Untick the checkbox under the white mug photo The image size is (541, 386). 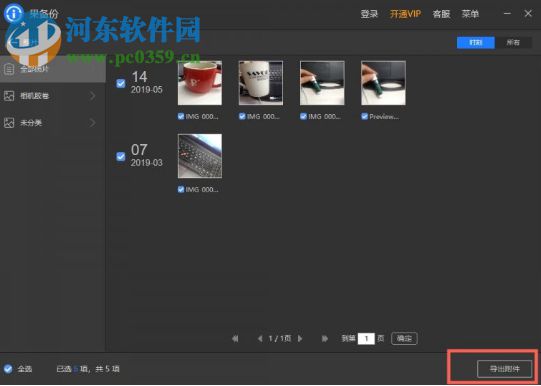pyautogui.click(x=242, y=116)
